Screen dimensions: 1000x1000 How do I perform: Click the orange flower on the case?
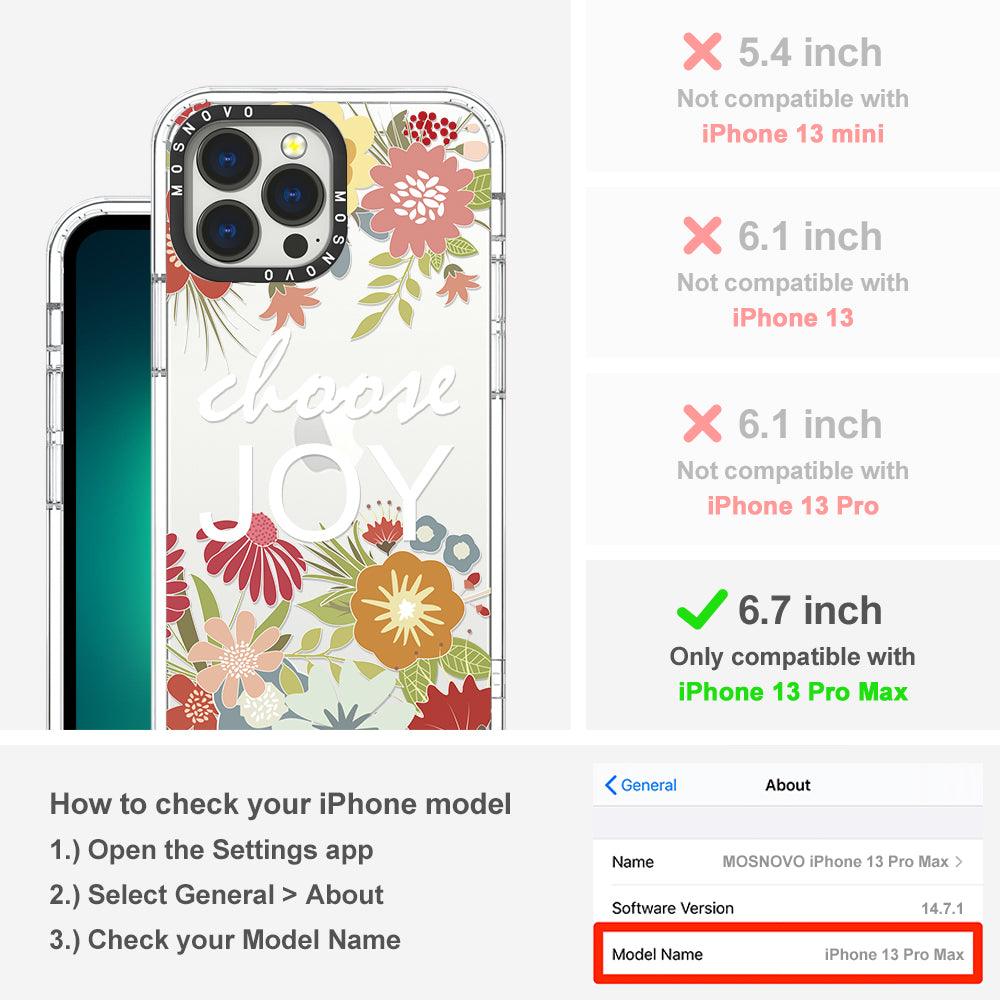click(x=407, y=609)
